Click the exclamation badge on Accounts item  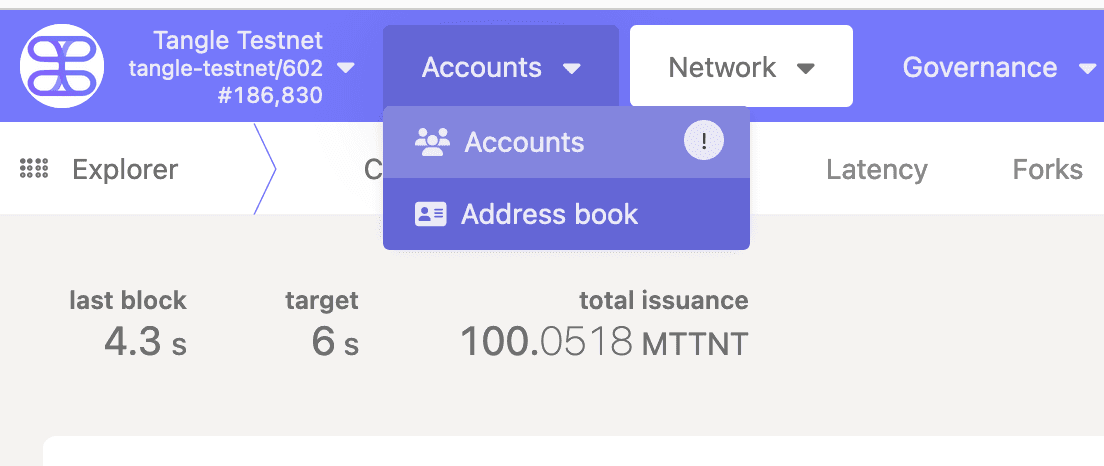[x=703, y=141]
